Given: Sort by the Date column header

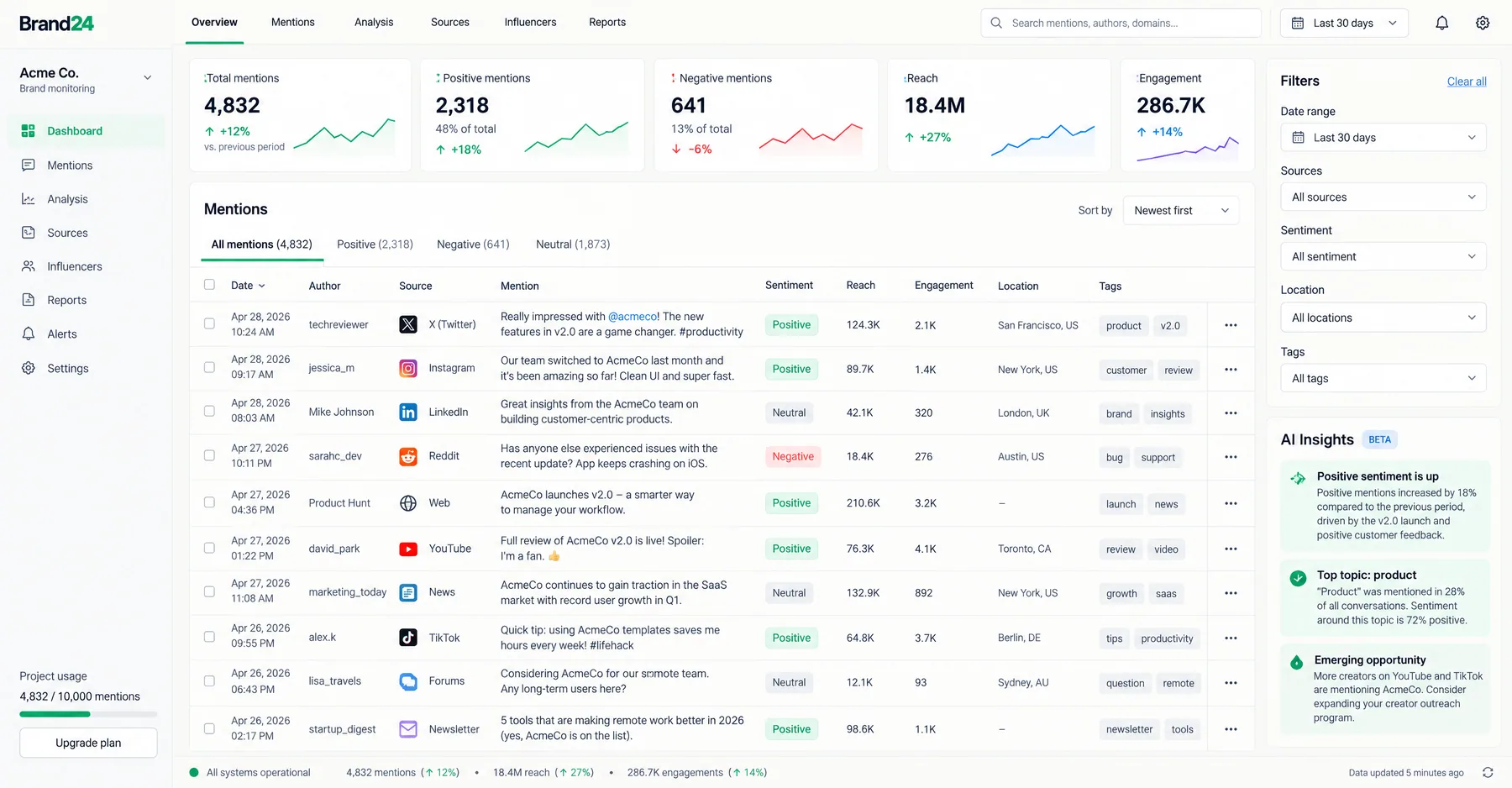Looking at the screenshot, I should coord(248,286).
